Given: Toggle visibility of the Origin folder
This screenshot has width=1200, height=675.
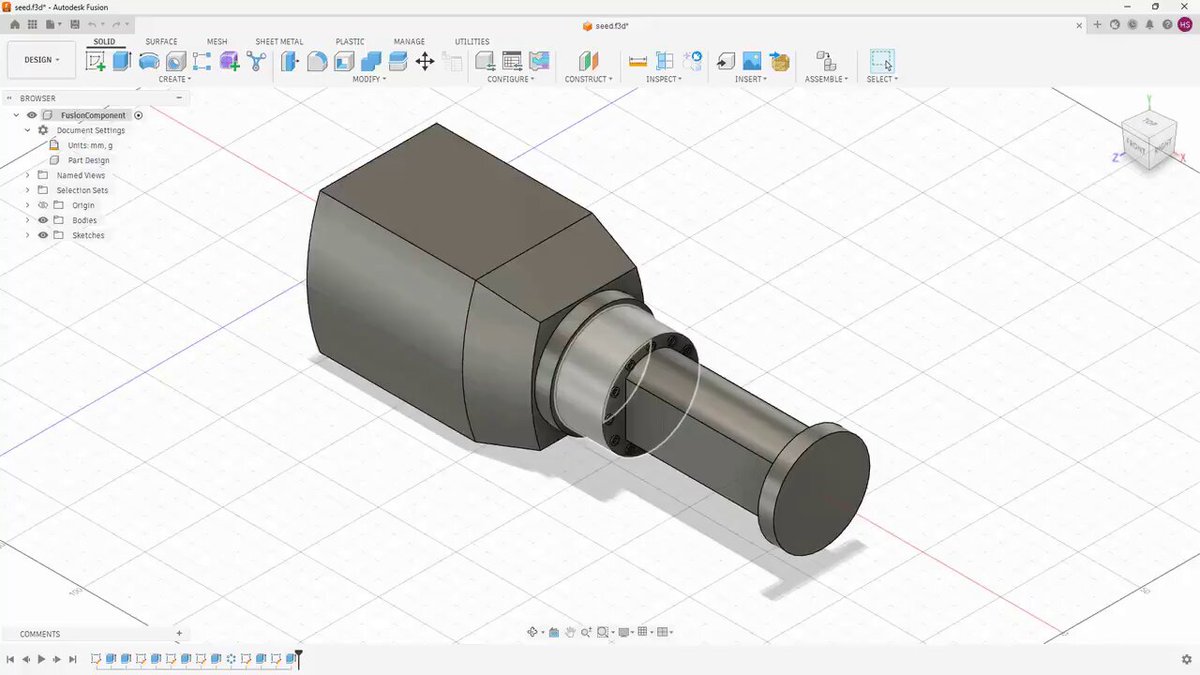Looking at the screenshot, I should (x=43, y=205).
